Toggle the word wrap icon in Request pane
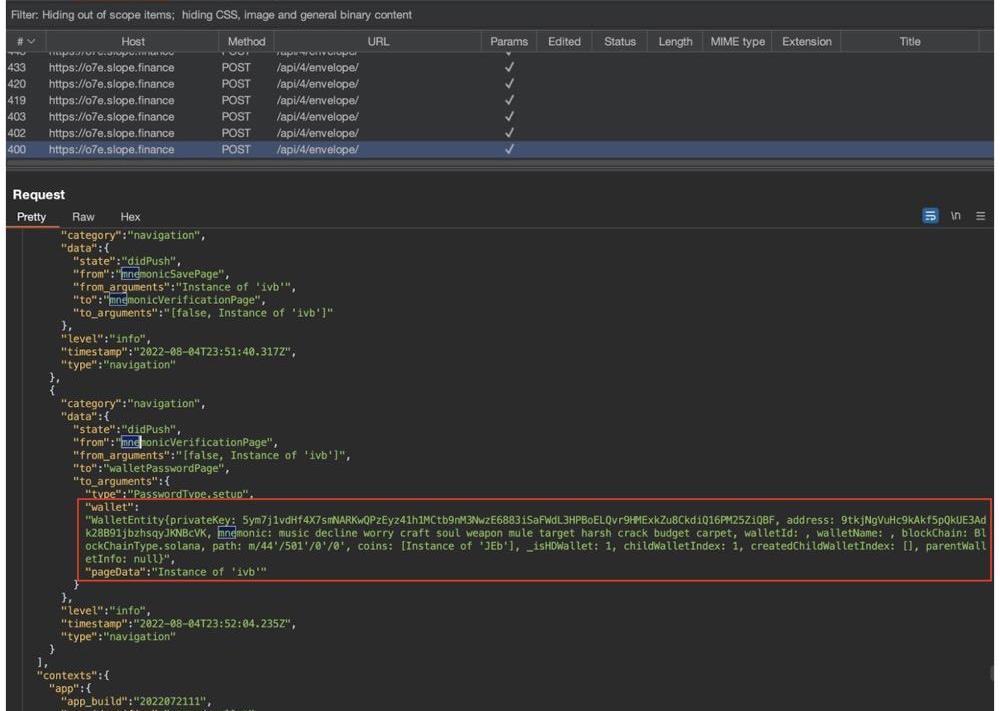 click(x=931, y=216)
